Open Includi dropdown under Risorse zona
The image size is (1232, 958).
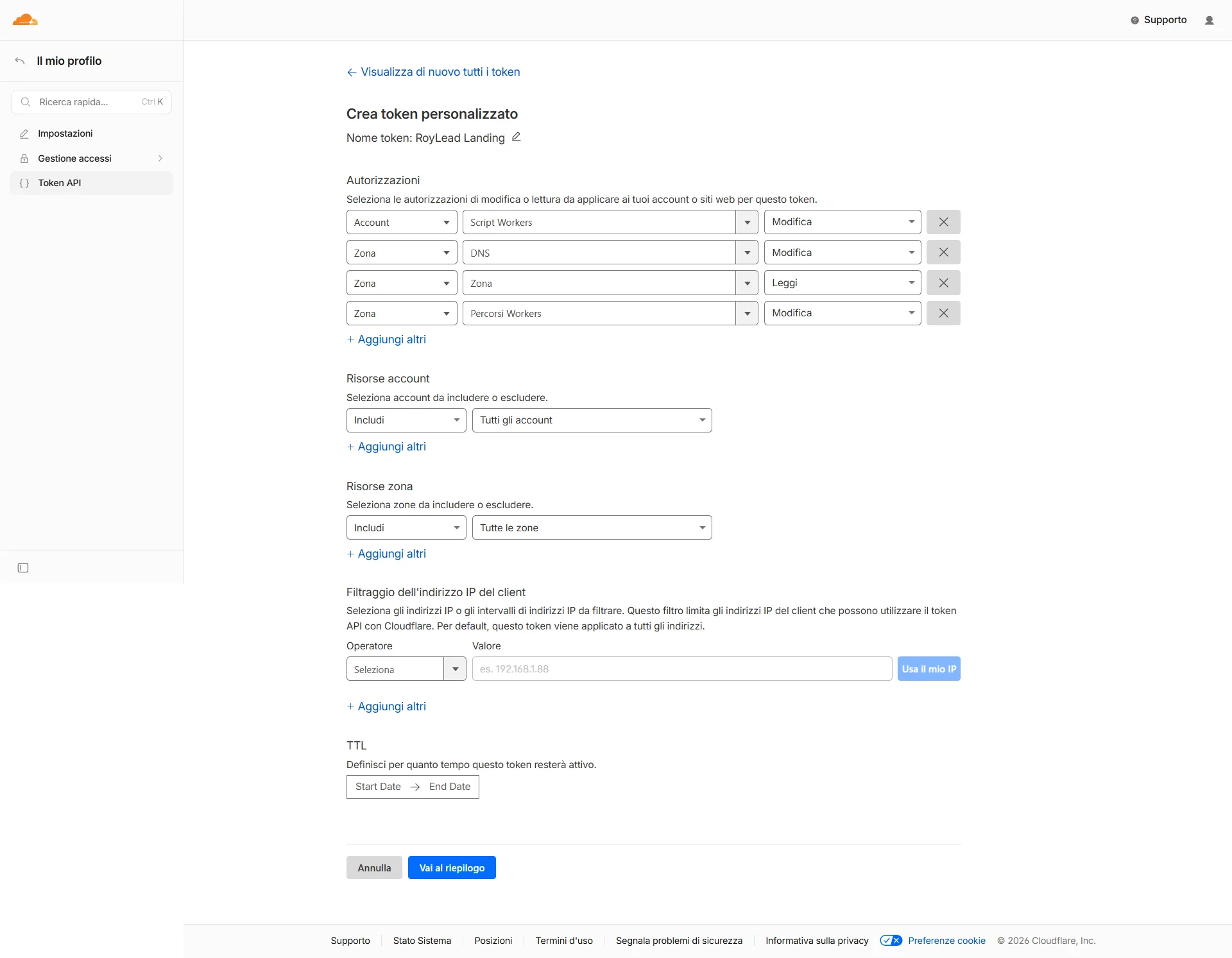click(406, 527)
